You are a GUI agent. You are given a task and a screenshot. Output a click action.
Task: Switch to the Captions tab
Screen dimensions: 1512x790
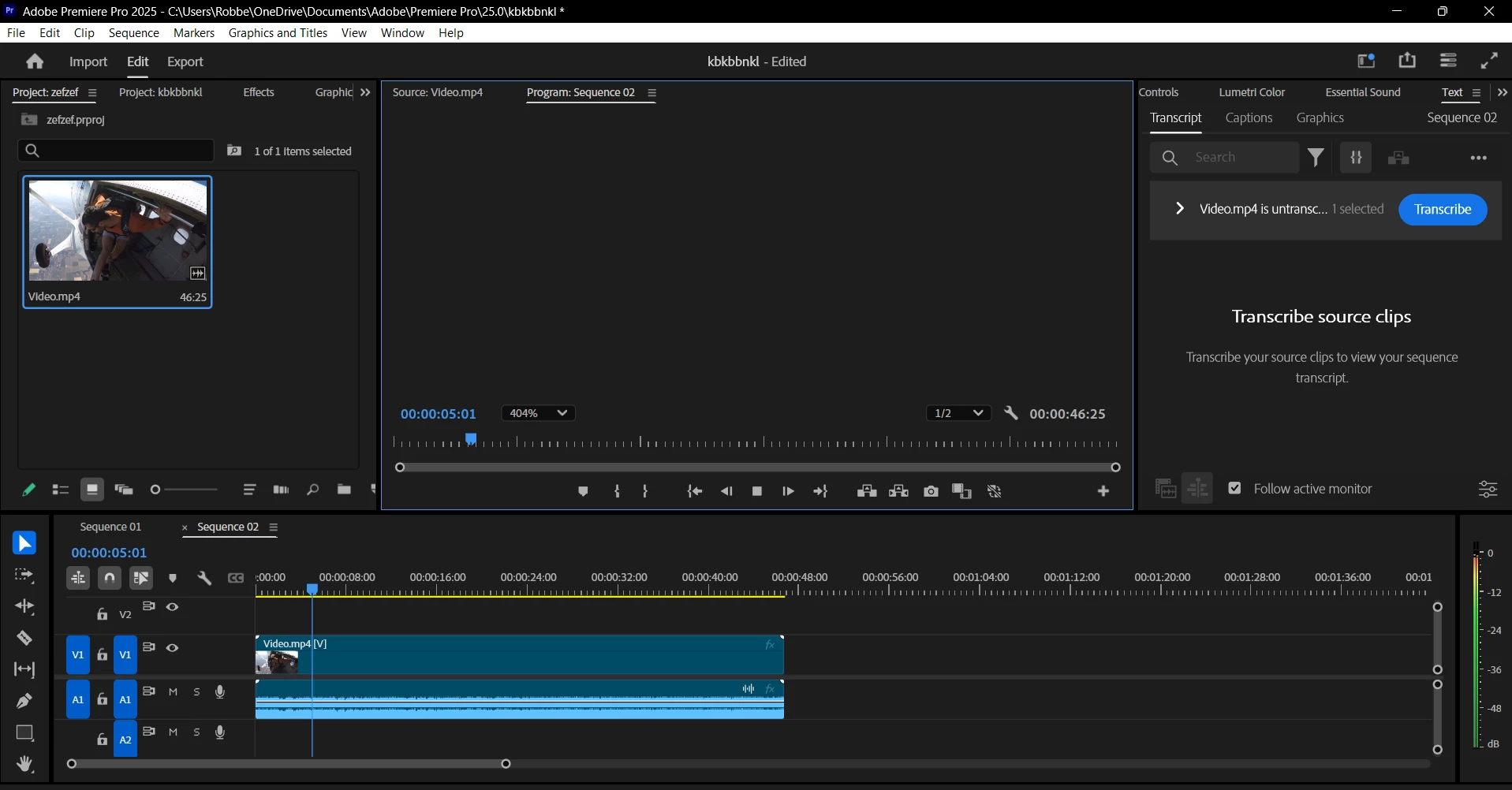1249,117
